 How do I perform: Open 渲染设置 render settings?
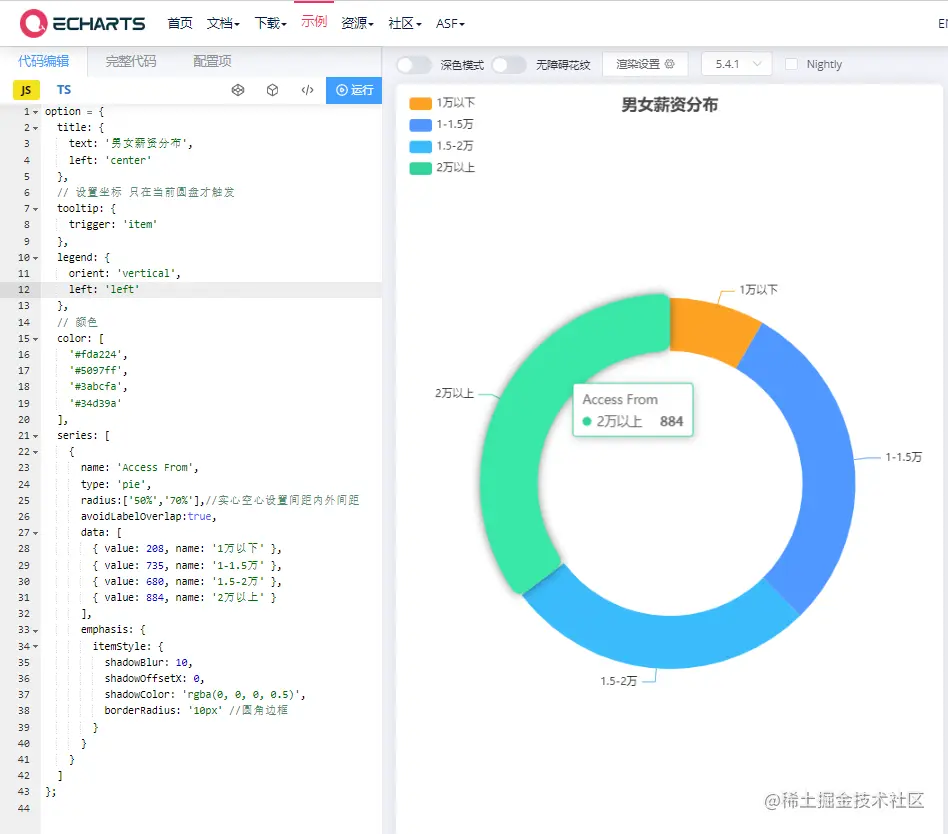tap(645, 64)
